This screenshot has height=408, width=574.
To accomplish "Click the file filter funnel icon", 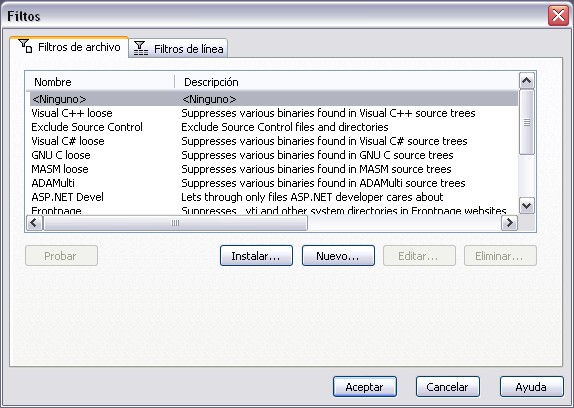I will pyautogui.click(x=25, y=46).
